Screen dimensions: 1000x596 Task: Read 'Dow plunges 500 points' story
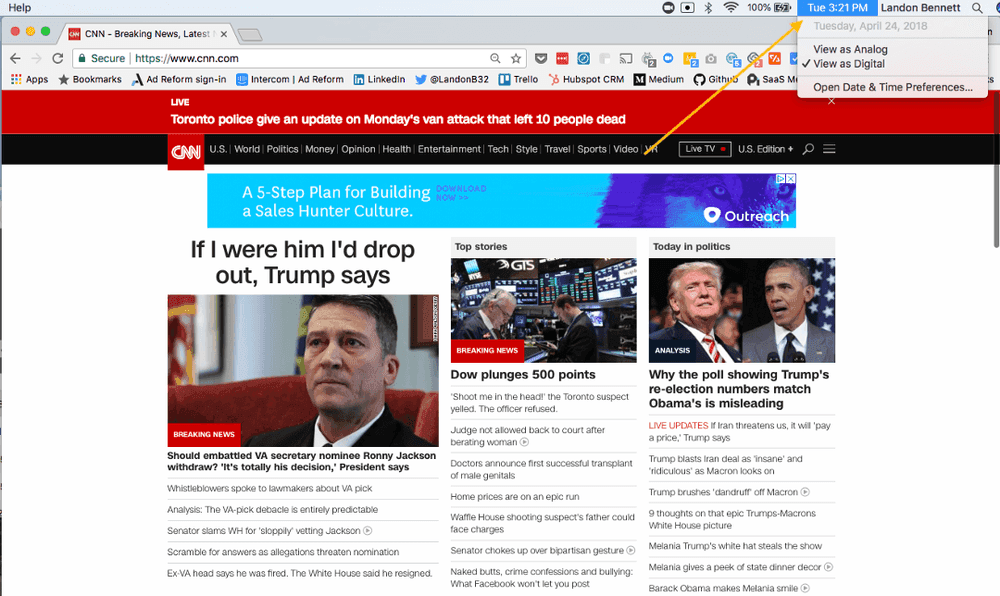(x=523, y=375)
